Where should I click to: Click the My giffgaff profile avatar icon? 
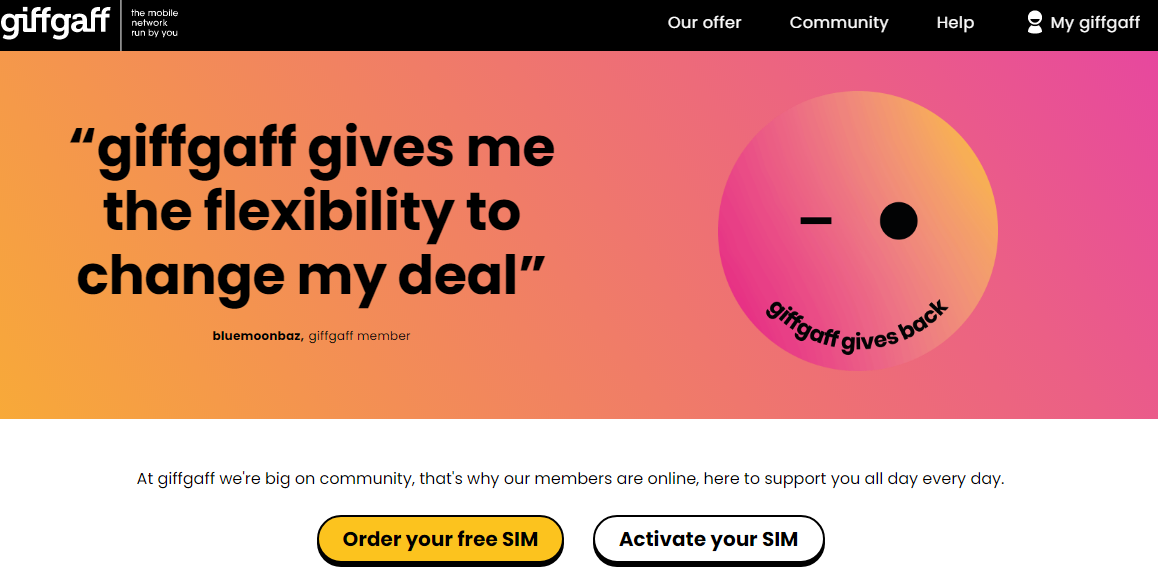tap(1034, 22)
